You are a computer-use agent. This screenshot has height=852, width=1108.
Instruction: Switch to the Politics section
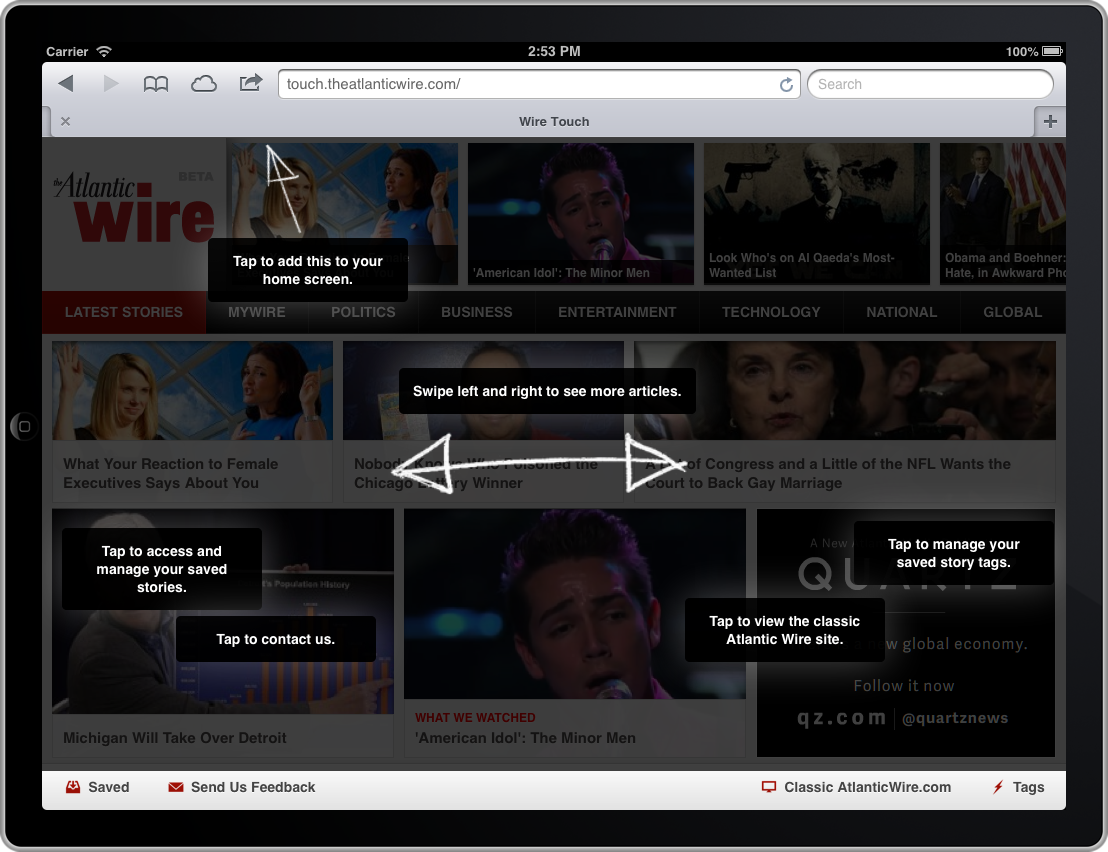[x=363, y=312]
